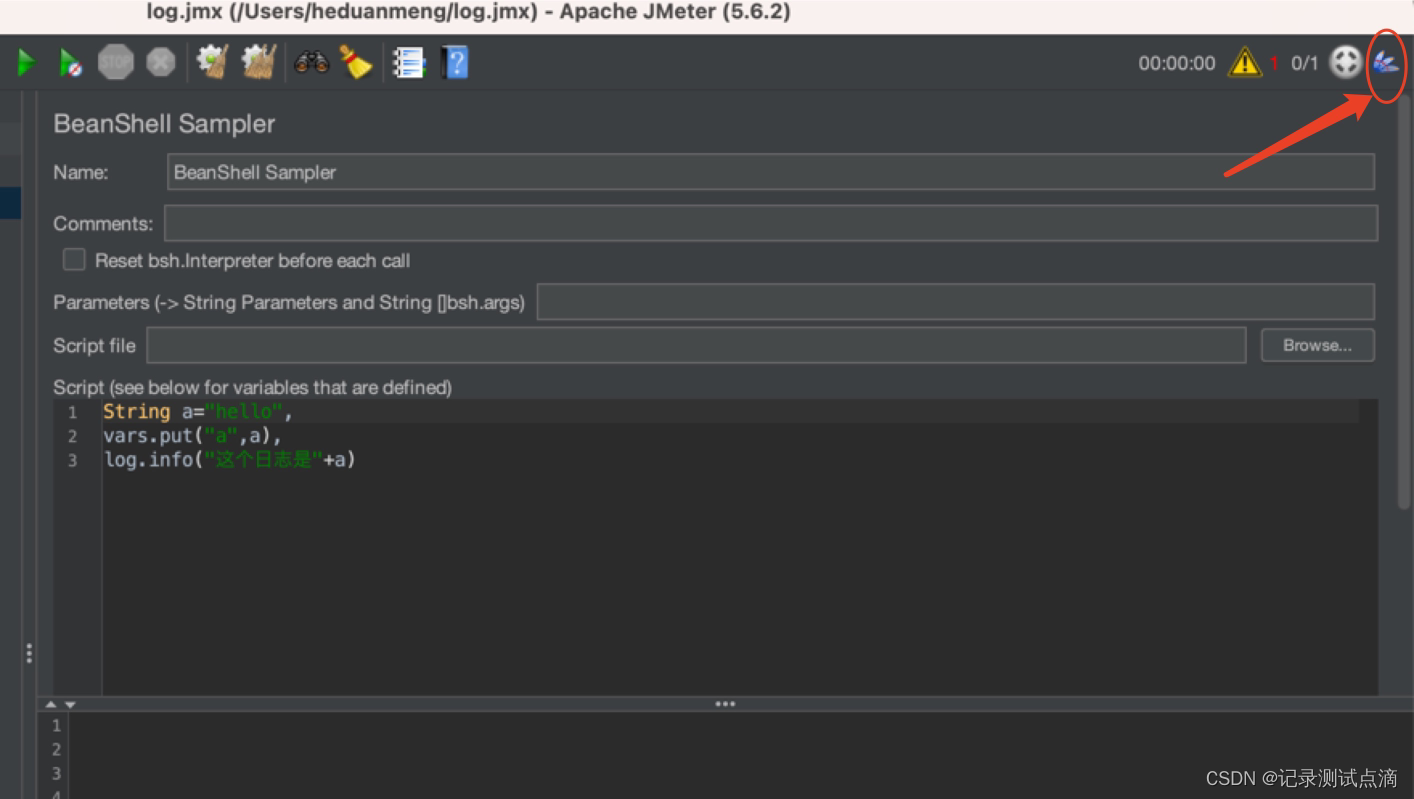Click the three-dot handle above log panel

(x=725, y=704)
